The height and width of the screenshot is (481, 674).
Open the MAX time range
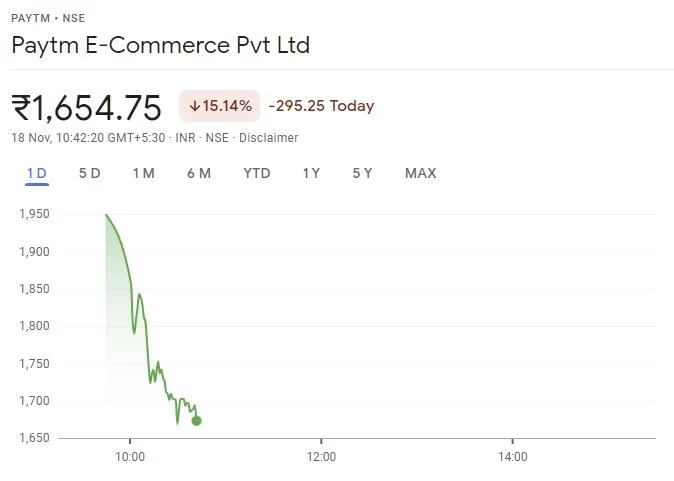pos(420,173)
